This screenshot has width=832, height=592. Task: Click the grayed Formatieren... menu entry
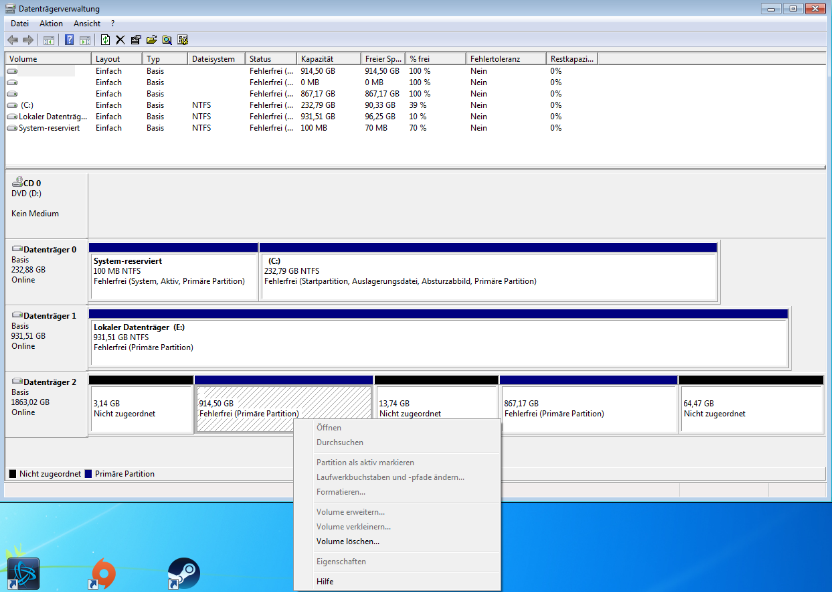pyautogui.click(x=397, y=492)
